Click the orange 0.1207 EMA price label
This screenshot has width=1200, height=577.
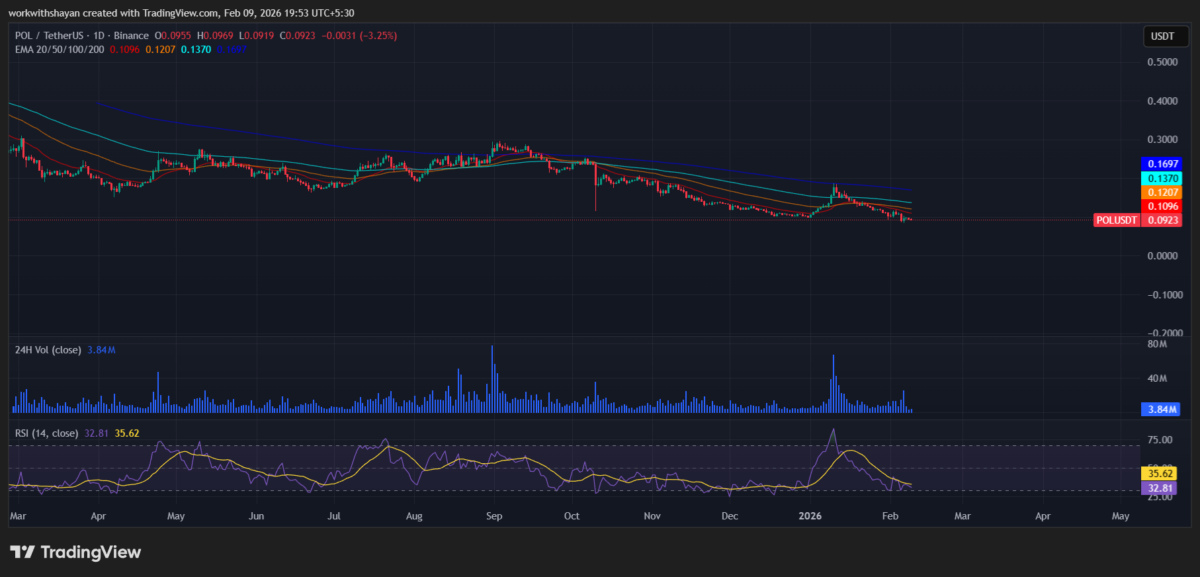point(1161,192)
